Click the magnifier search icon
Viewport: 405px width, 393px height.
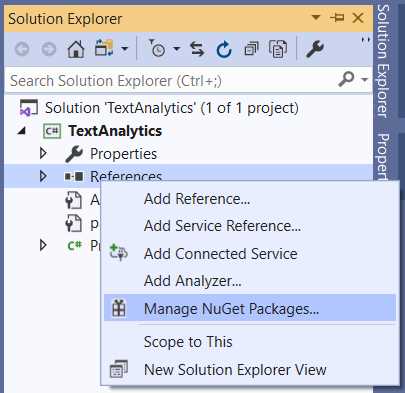point(346,79)
